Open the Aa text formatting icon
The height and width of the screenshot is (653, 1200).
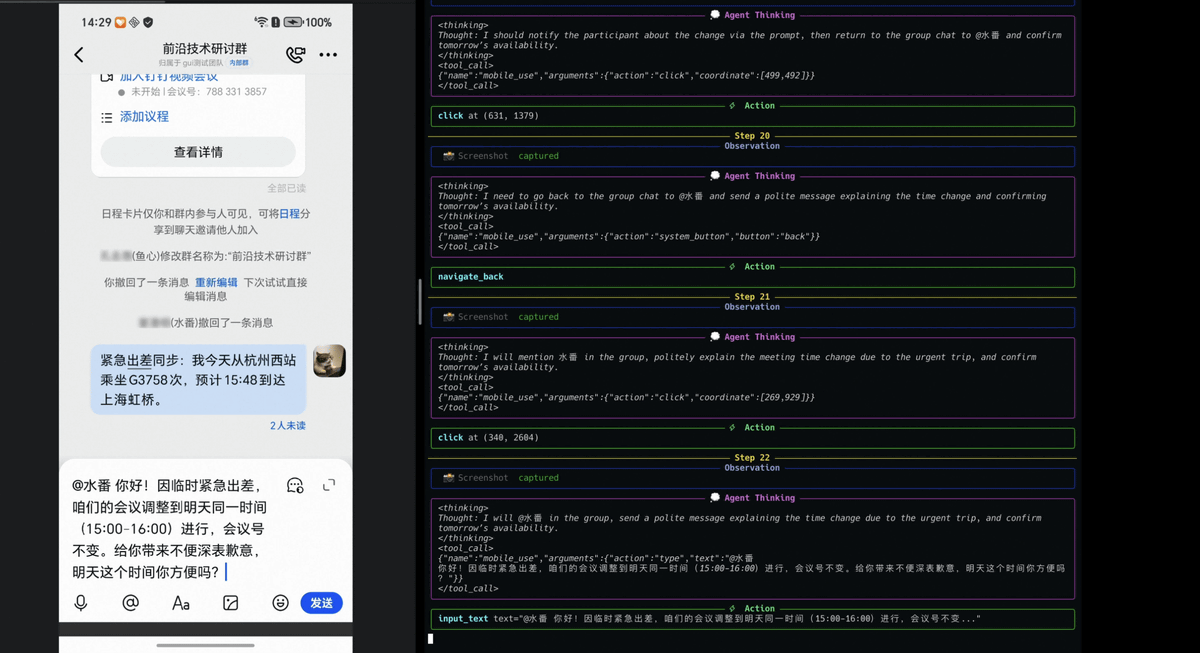pyautogui.click(x=180, y=603)
